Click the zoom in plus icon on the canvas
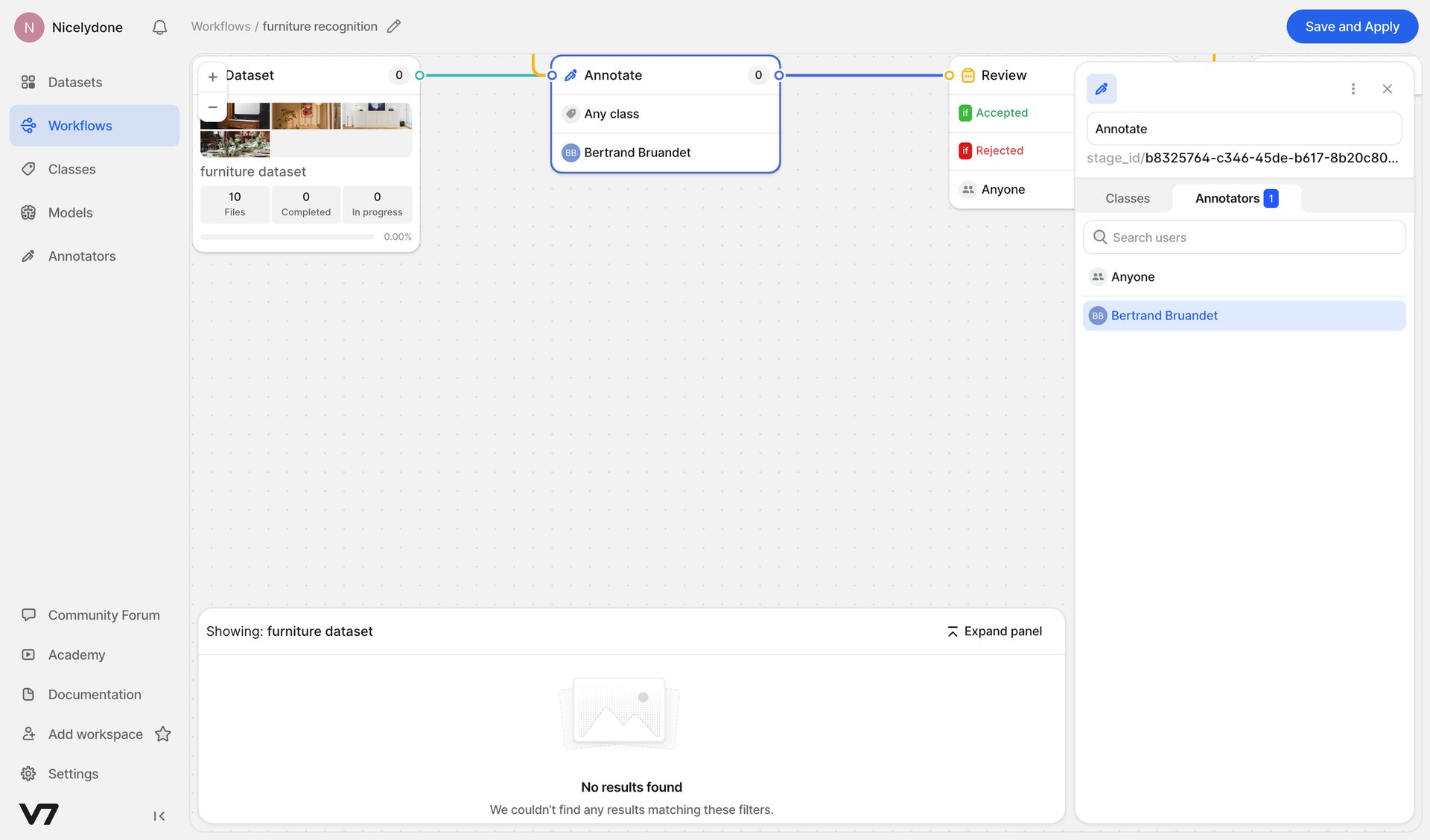Screen dimensions: 1430x840 tap(212, 76)
